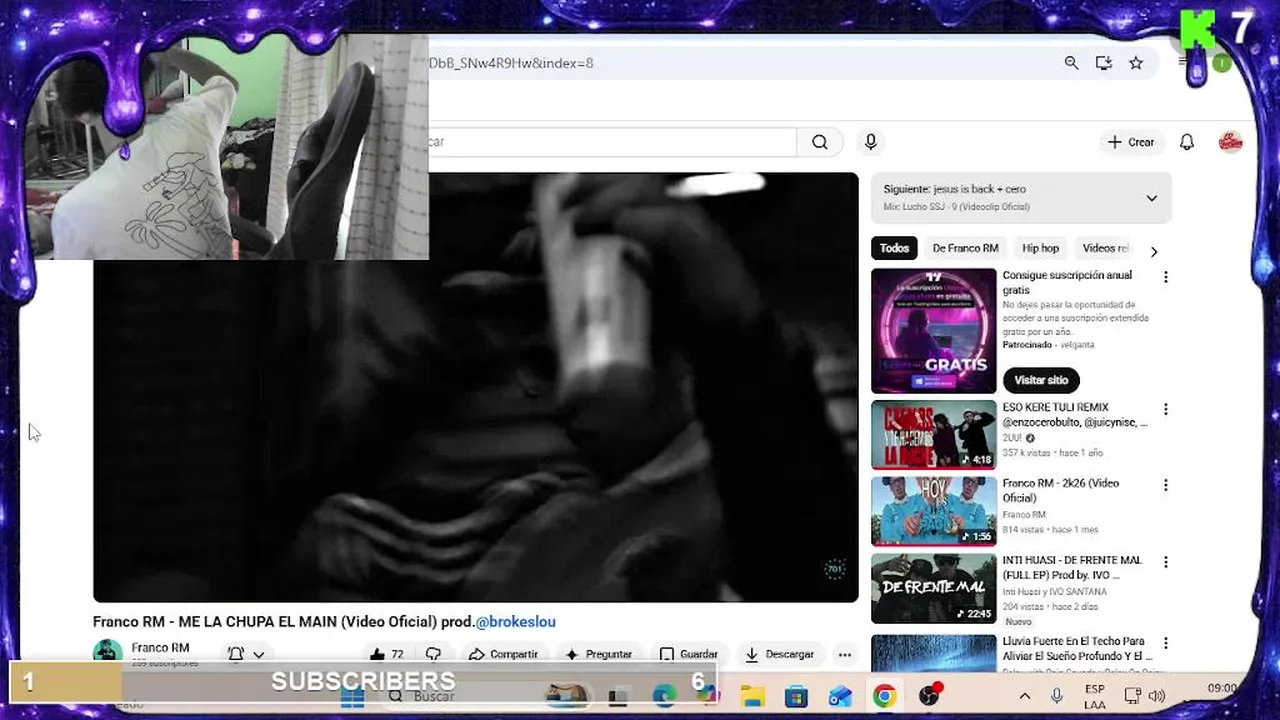Click the @brokeslou link in the title
Screen dimensions: 1280x720
[x=515, y=622]
